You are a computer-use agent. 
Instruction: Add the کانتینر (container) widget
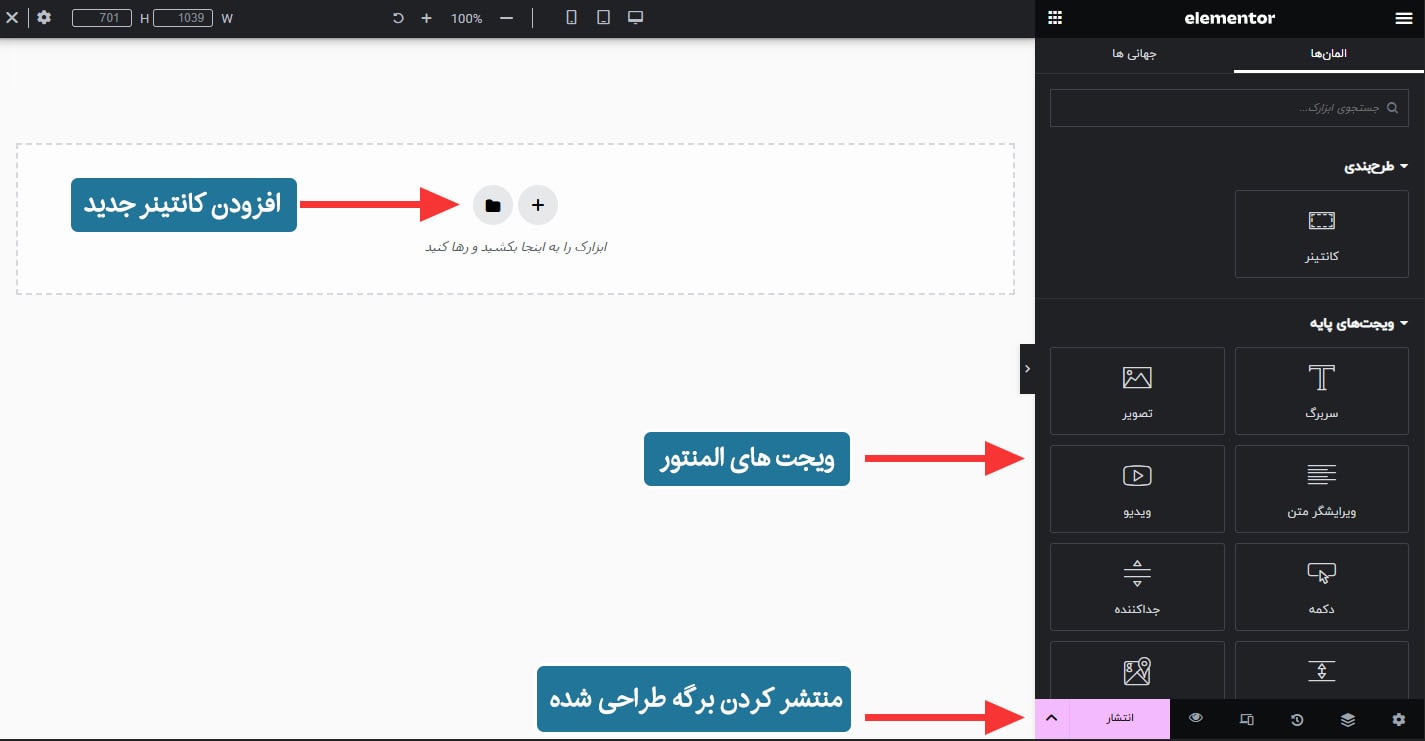[x=1321, y=234]
